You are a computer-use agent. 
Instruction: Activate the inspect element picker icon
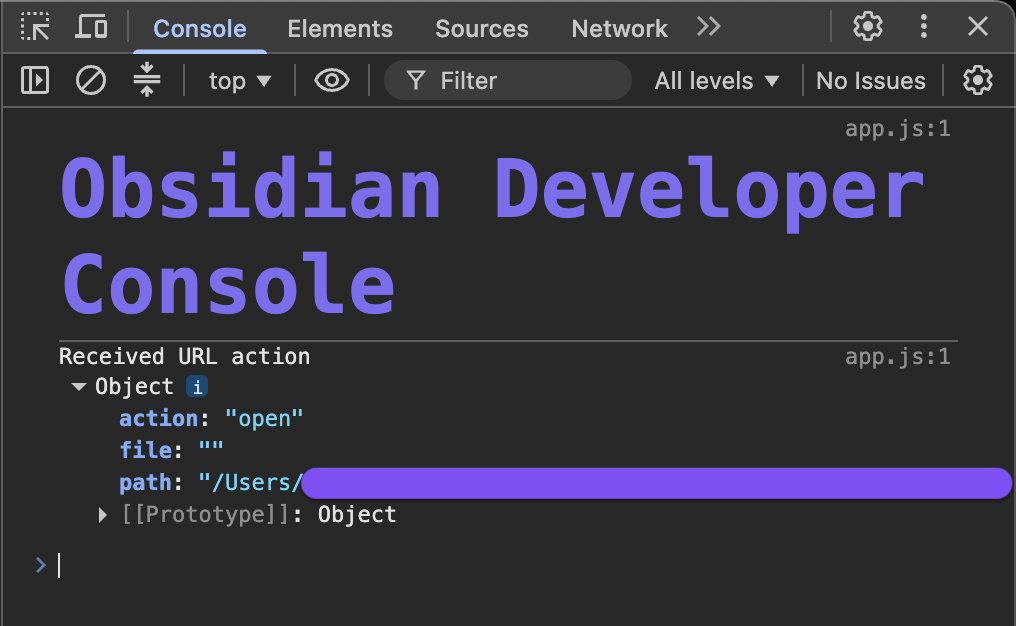35,27
